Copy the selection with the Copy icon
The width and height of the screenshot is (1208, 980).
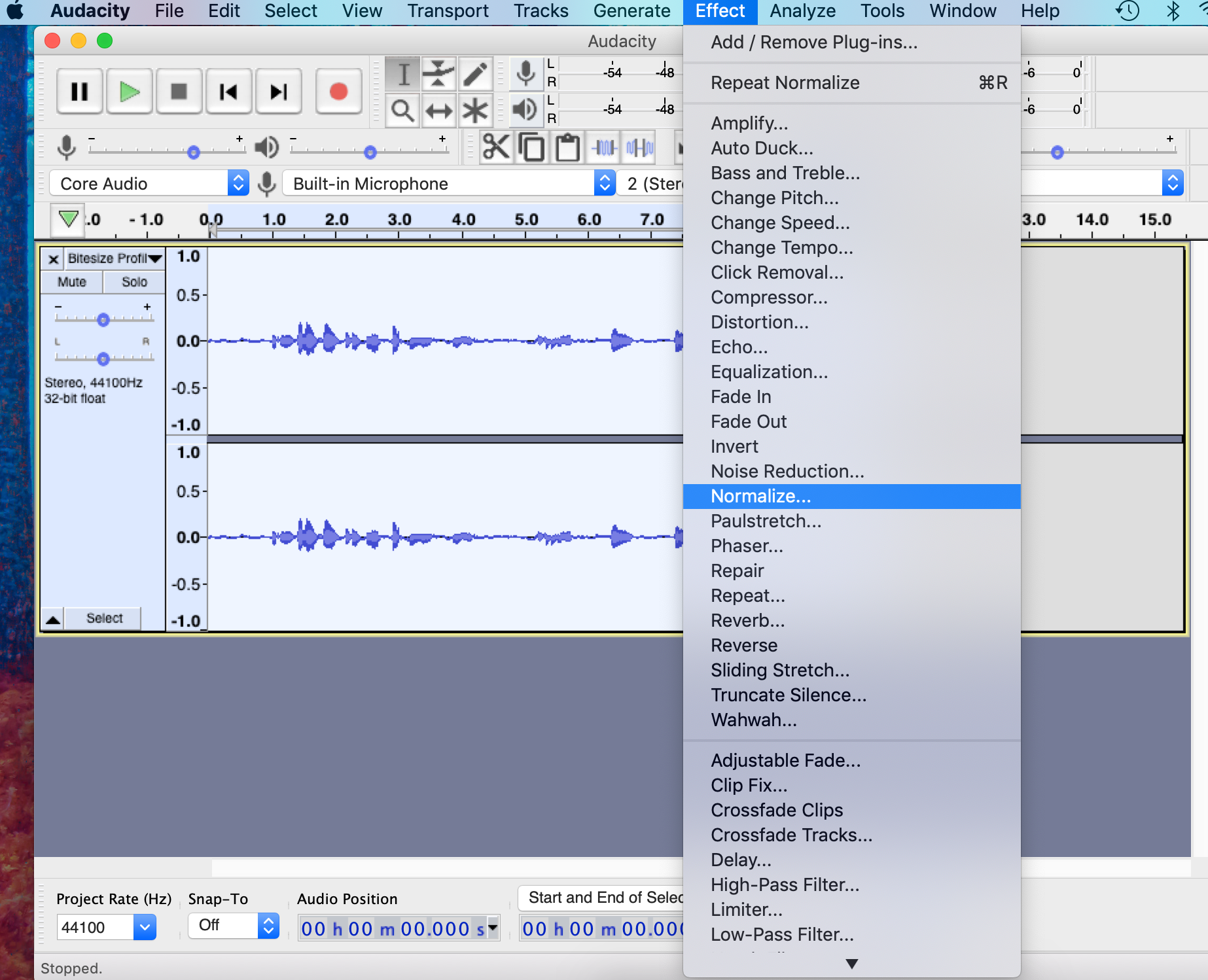pyautogui.click(x=531, y=147)
